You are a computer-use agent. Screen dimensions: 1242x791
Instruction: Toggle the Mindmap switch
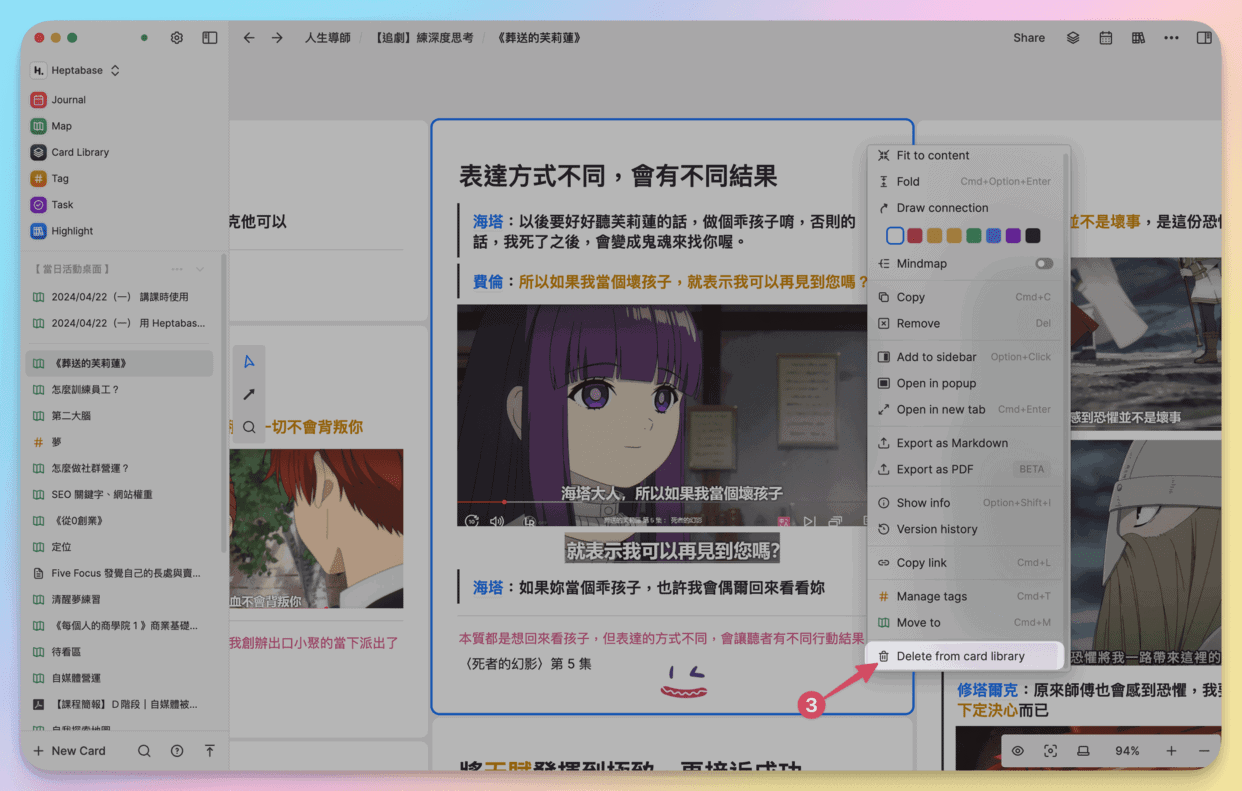pos(1044,264)
